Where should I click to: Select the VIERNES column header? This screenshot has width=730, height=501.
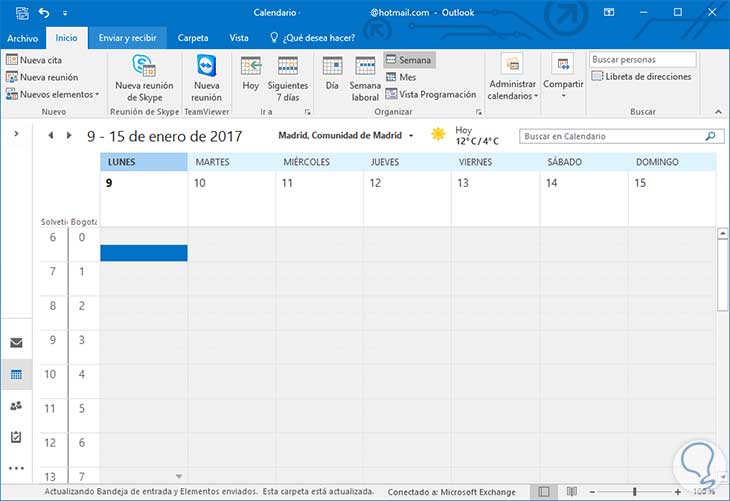click(x=495, y=162)
